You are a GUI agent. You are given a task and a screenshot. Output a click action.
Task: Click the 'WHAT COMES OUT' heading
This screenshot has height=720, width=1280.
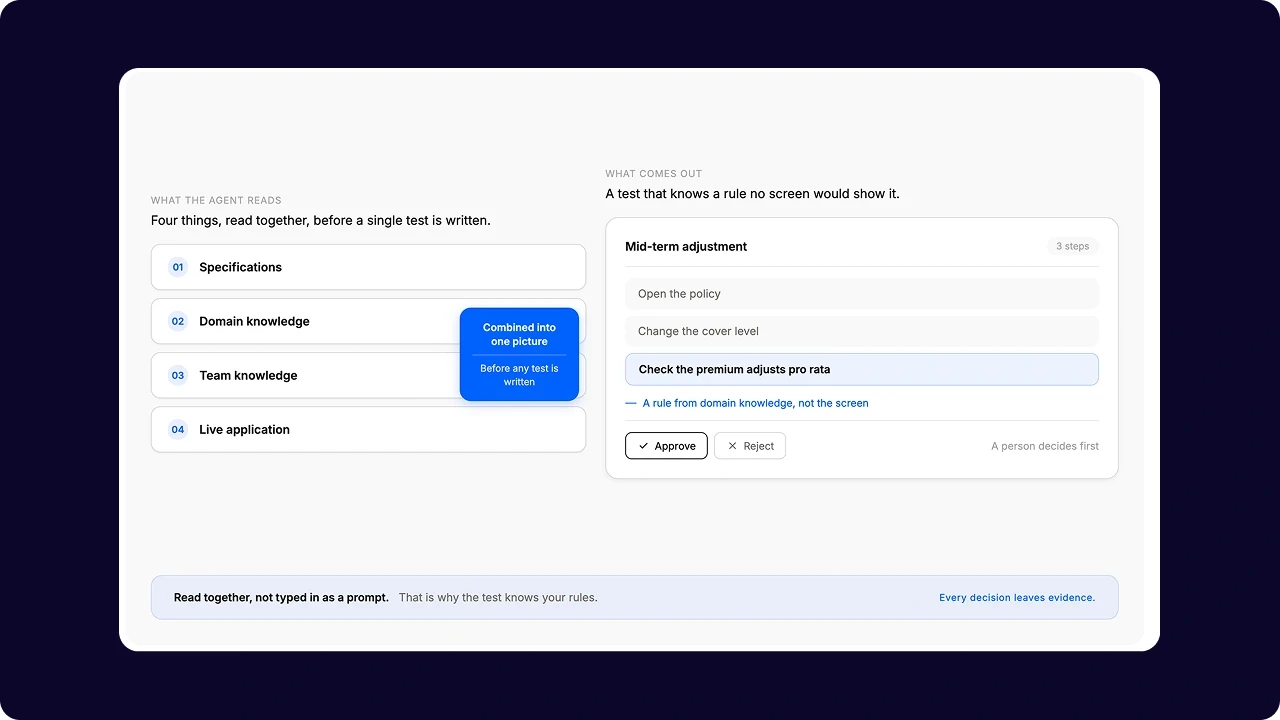pos(654,174)
